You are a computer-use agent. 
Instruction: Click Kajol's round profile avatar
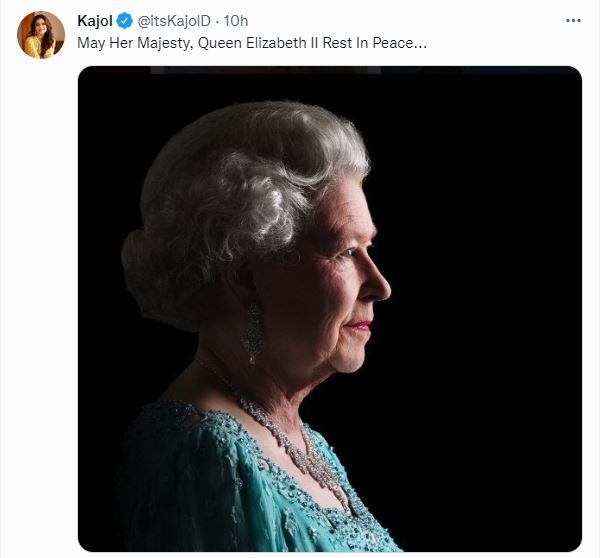tap(41, 35)
